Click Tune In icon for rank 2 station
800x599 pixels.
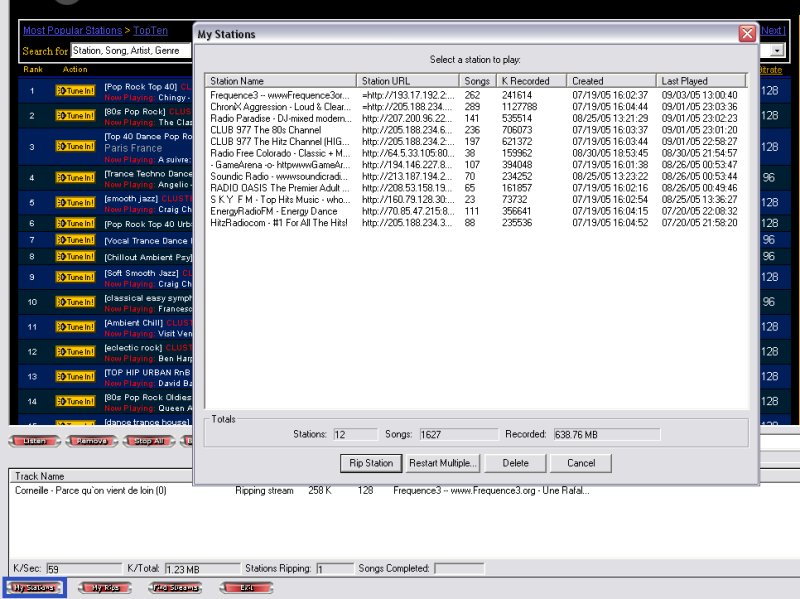[76, 115]
